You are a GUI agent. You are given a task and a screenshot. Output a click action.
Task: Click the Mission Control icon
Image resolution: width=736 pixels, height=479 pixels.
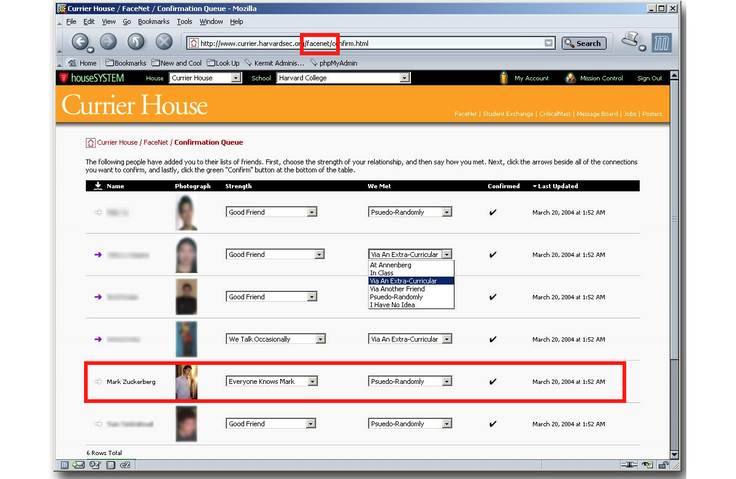570,78
